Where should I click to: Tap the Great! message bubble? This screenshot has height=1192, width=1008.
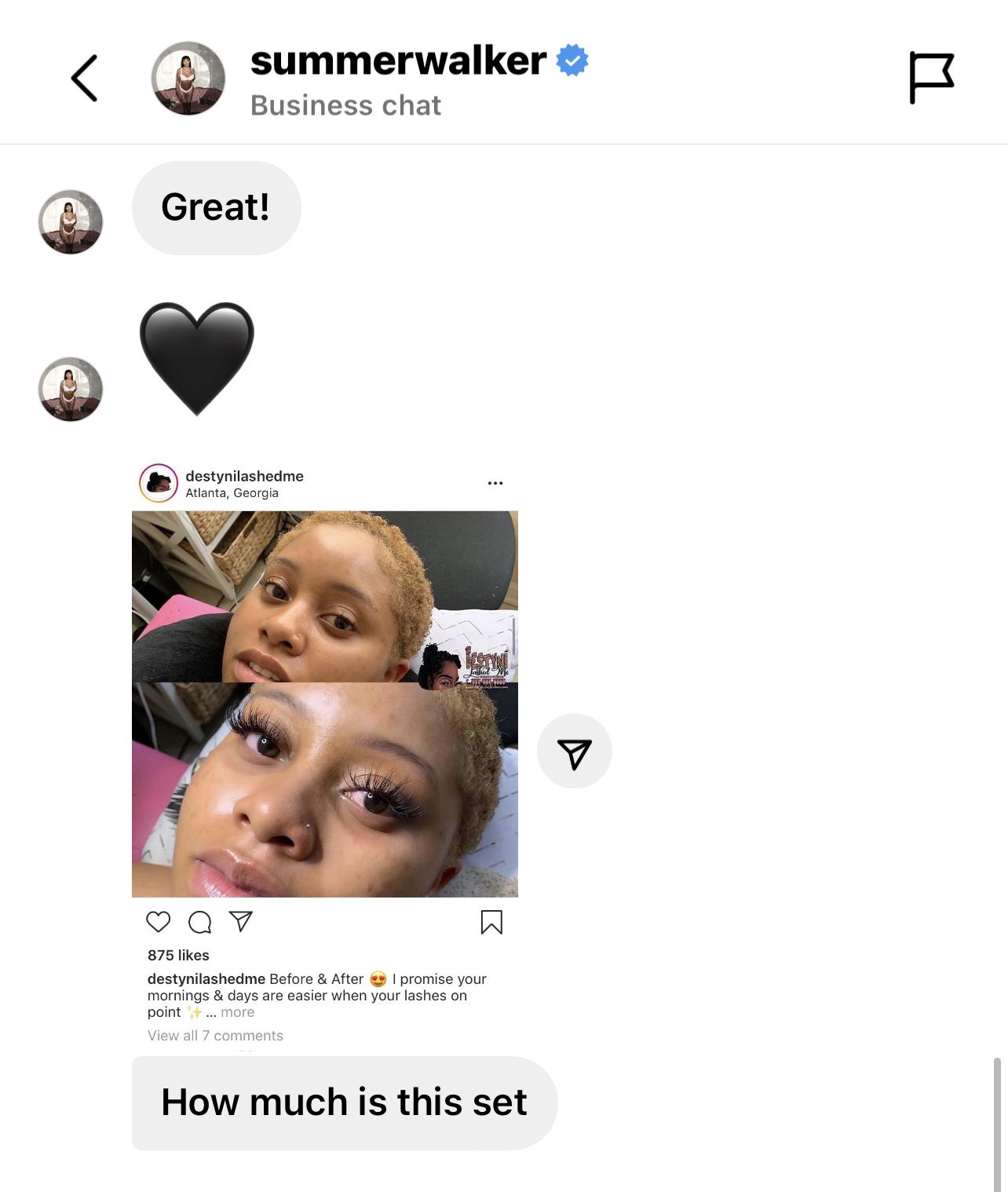point(217,208)
